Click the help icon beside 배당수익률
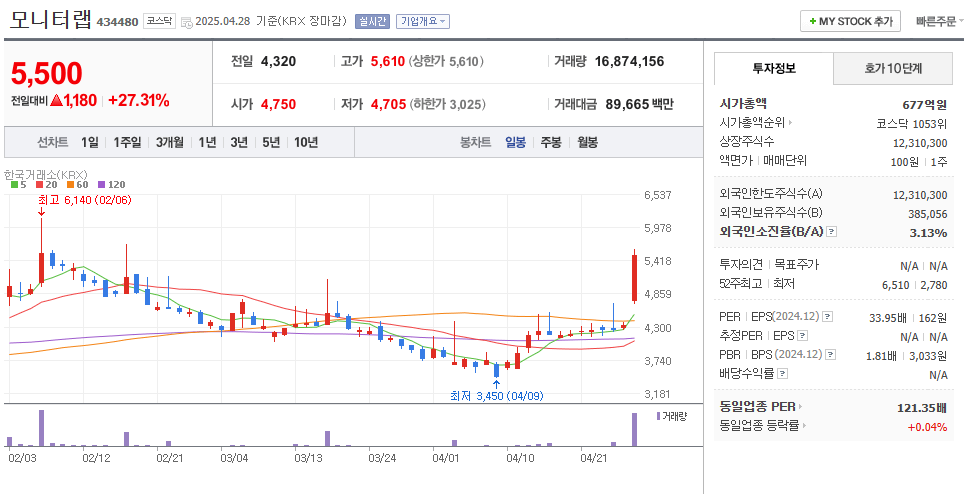Image resolution: width=968 pixels, height=494 pixels. [782, 374]
